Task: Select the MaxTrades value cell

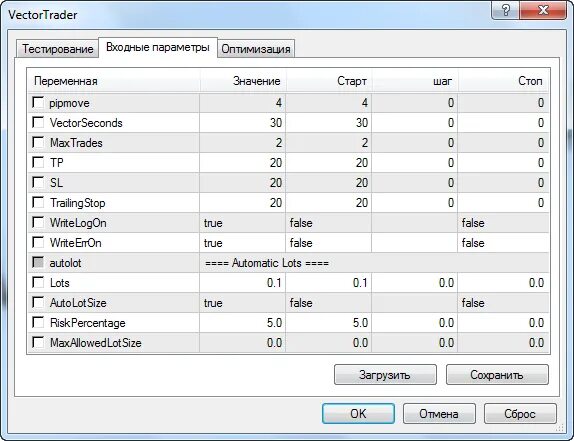Action: [x=243, y=143]
